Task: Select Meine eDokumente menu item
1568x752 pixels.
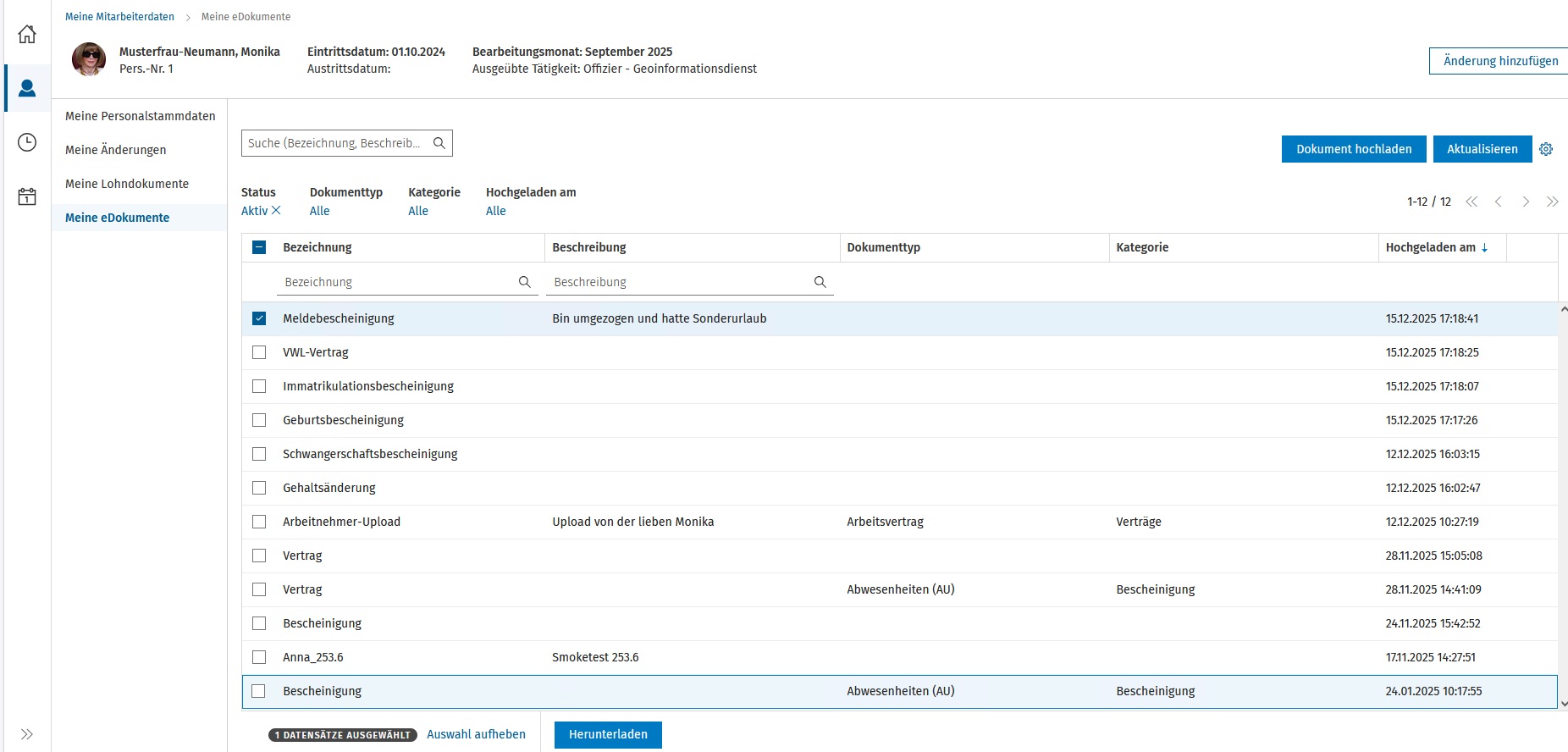Action: (x=140, y=218)
